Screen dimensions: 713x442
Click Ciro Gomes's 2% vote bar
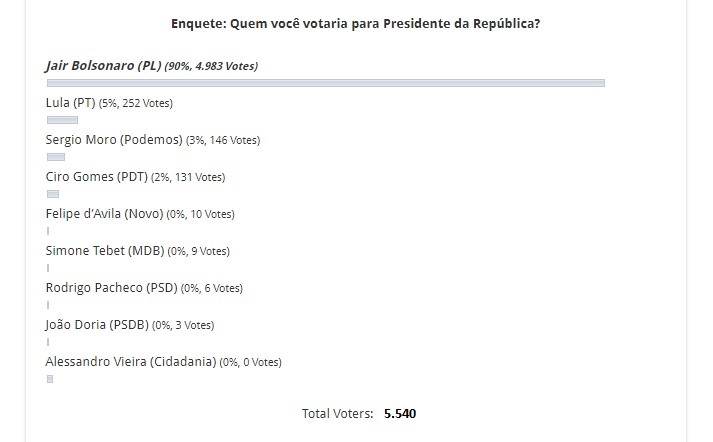[x=53, y=194]
